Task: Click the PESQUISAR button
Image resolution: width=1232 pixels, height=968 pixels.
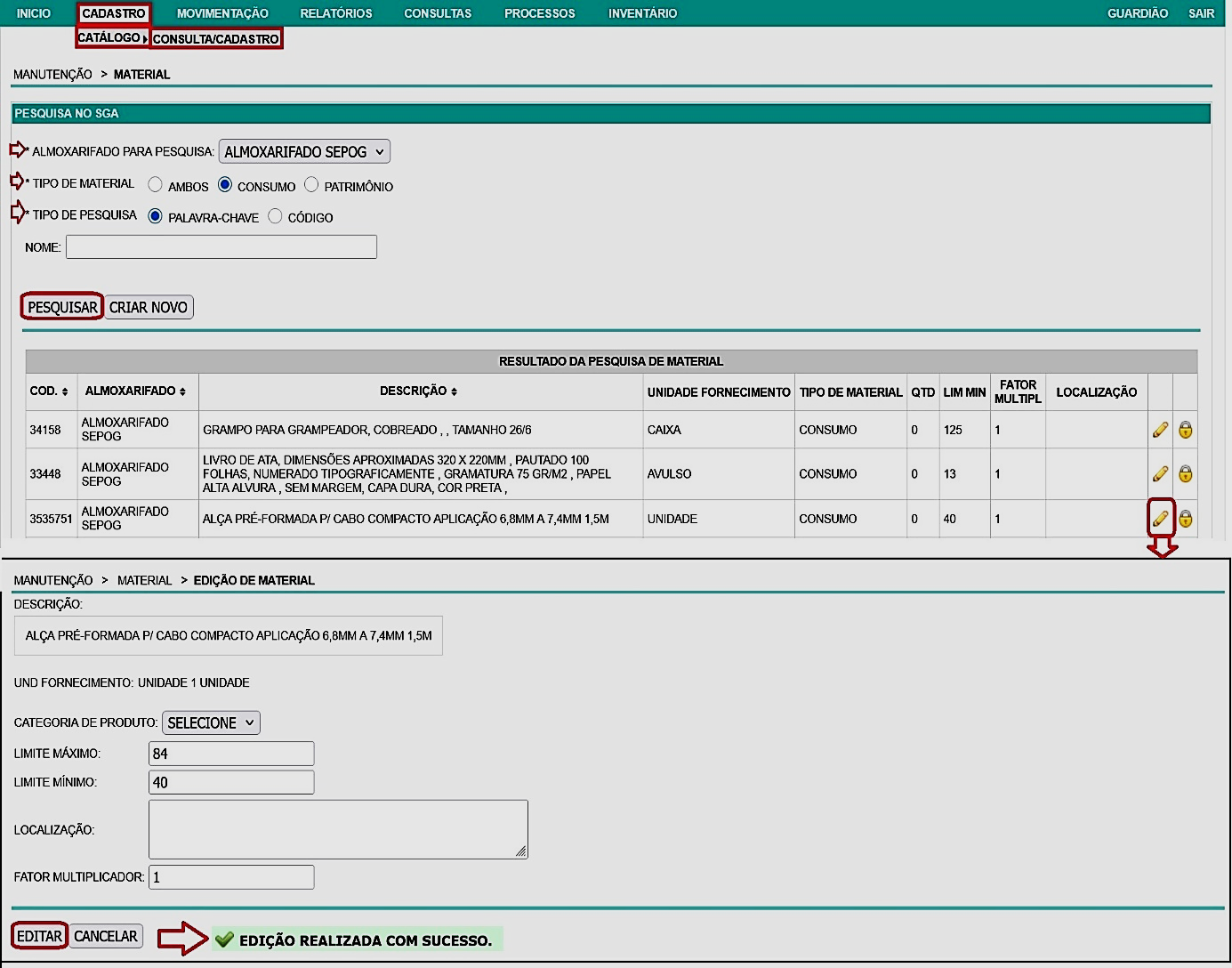Action: click(x=62, y=307)
